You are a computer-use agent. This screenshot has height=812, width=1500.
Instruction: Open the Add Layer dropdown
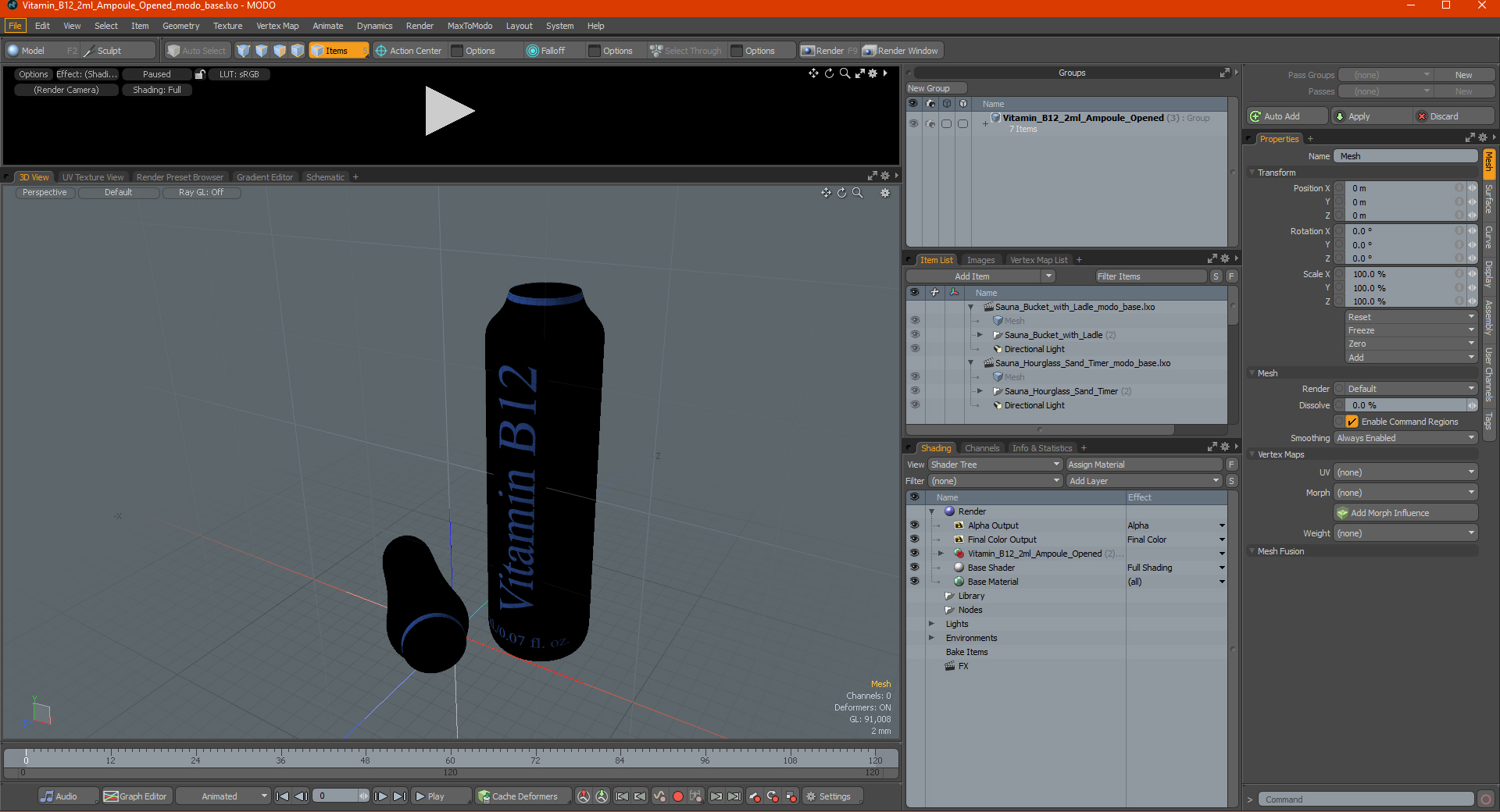[x=1144, y=481]
